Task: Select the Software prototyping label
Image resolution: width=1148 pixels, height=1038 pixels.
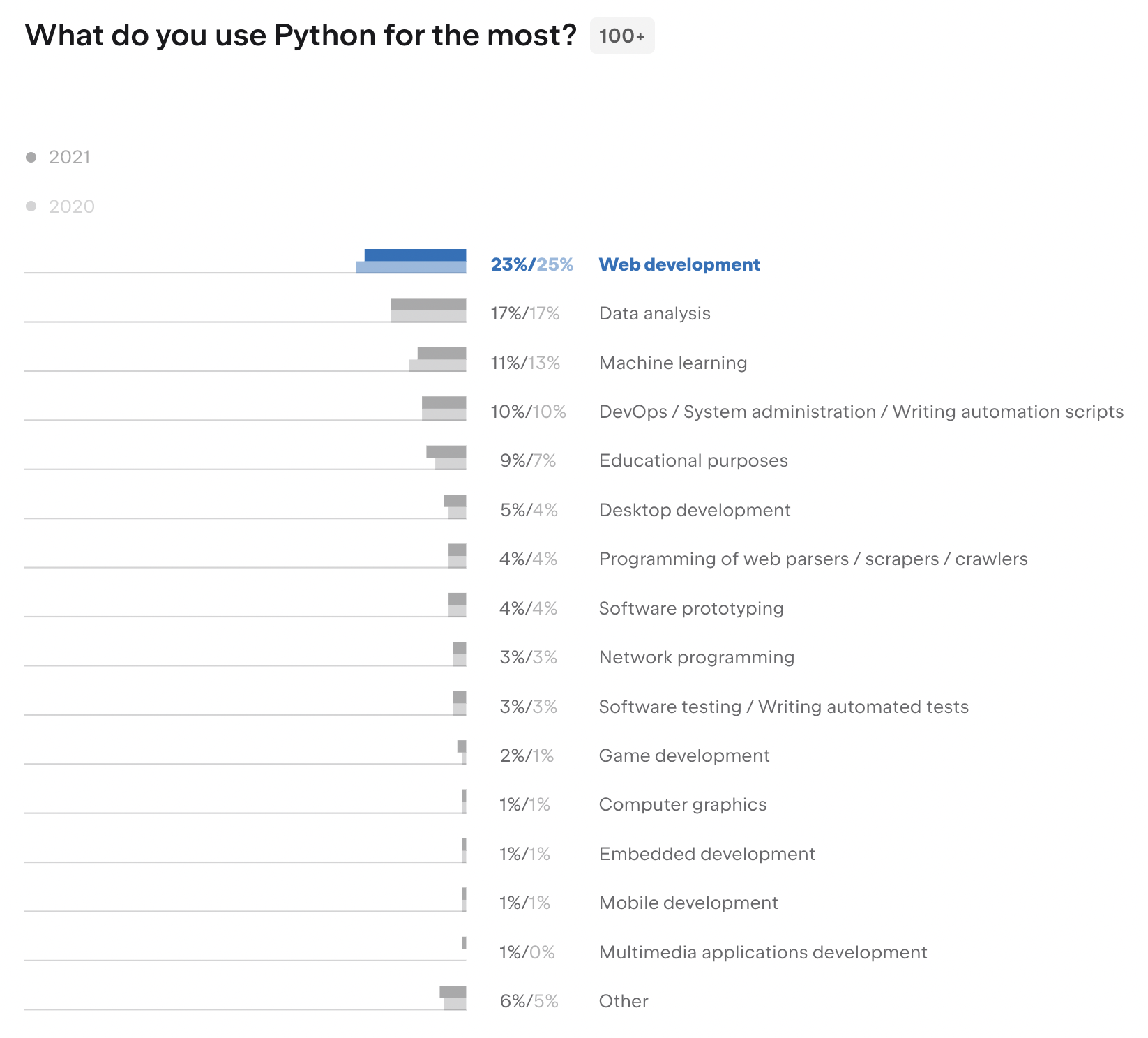Action: point(691,608)
